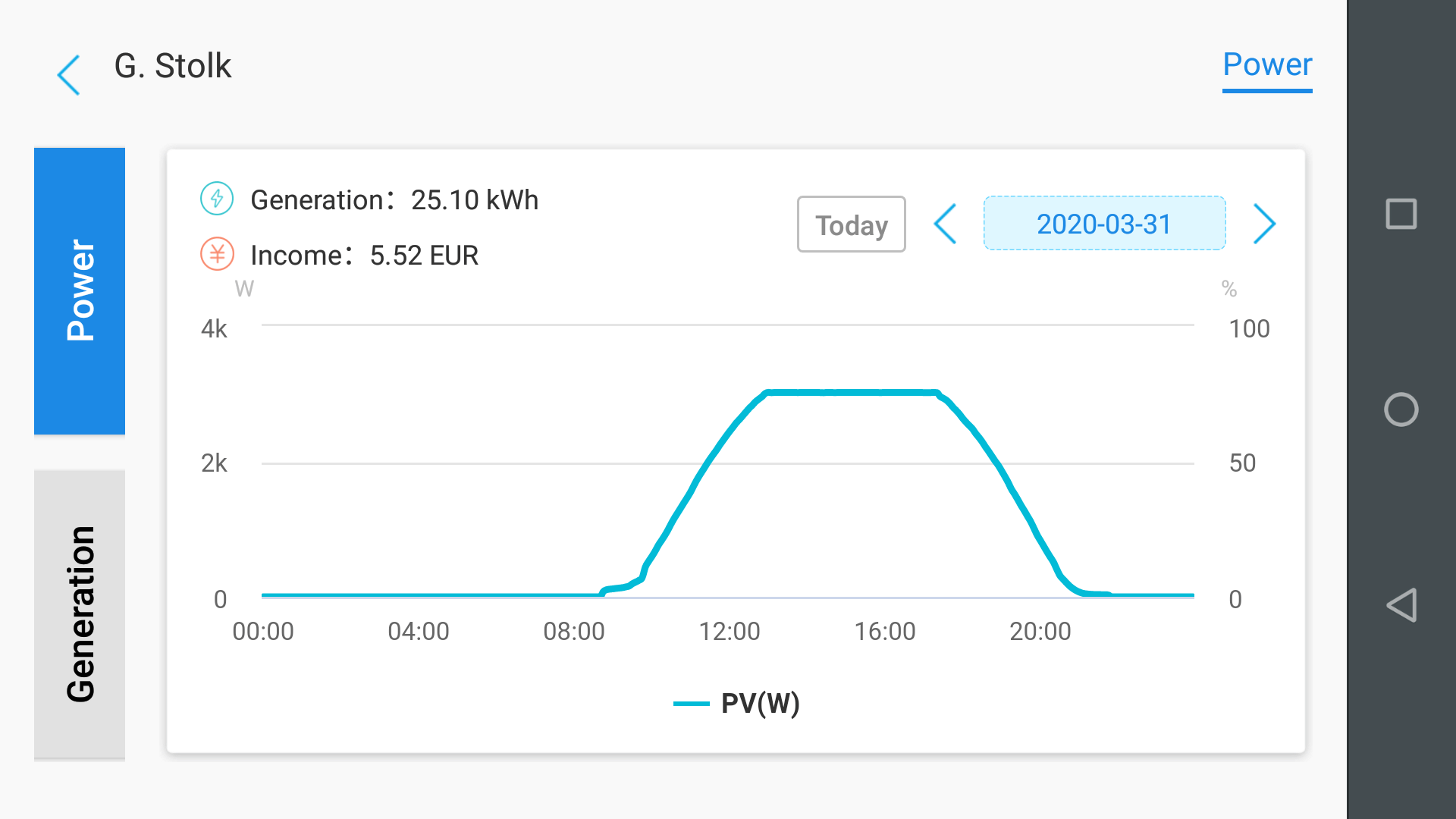Viewport: 1456px width, 819px height.
Task: Toggle the PV(W) legend series
Action: 759,704
